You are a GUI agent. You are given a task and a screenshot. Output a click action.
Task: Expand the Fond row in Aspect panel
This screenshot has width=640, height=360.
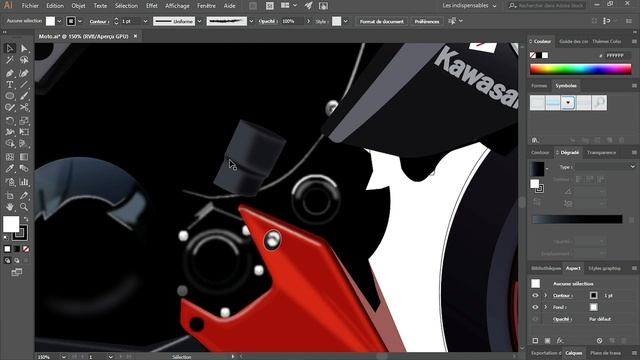point(545,307)
